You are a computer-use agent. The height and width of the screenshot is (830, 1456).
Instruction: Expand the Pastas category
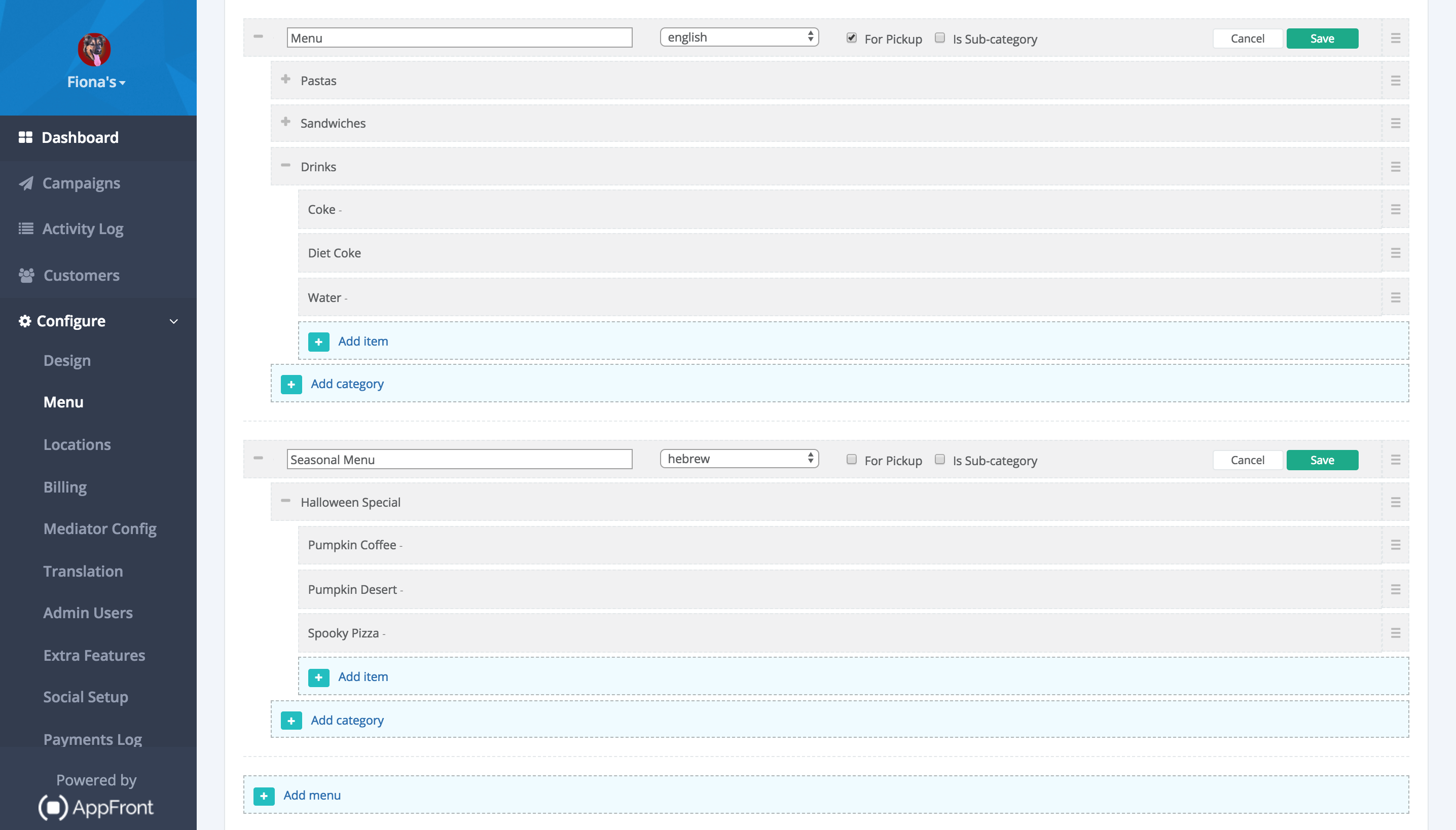tap(286, 79)
